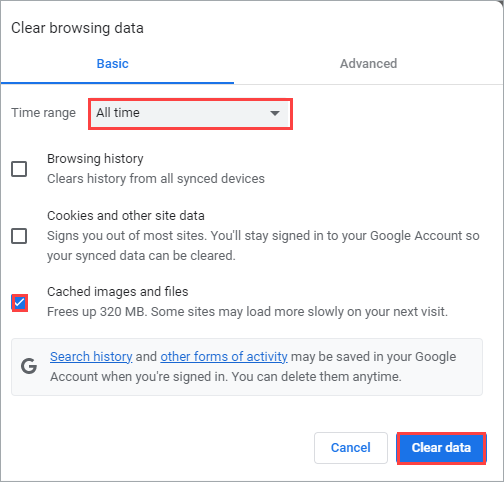The height and width of the screenshot is (482, 504).
Task: Click Cached images and files label
Action: (118, 292)
